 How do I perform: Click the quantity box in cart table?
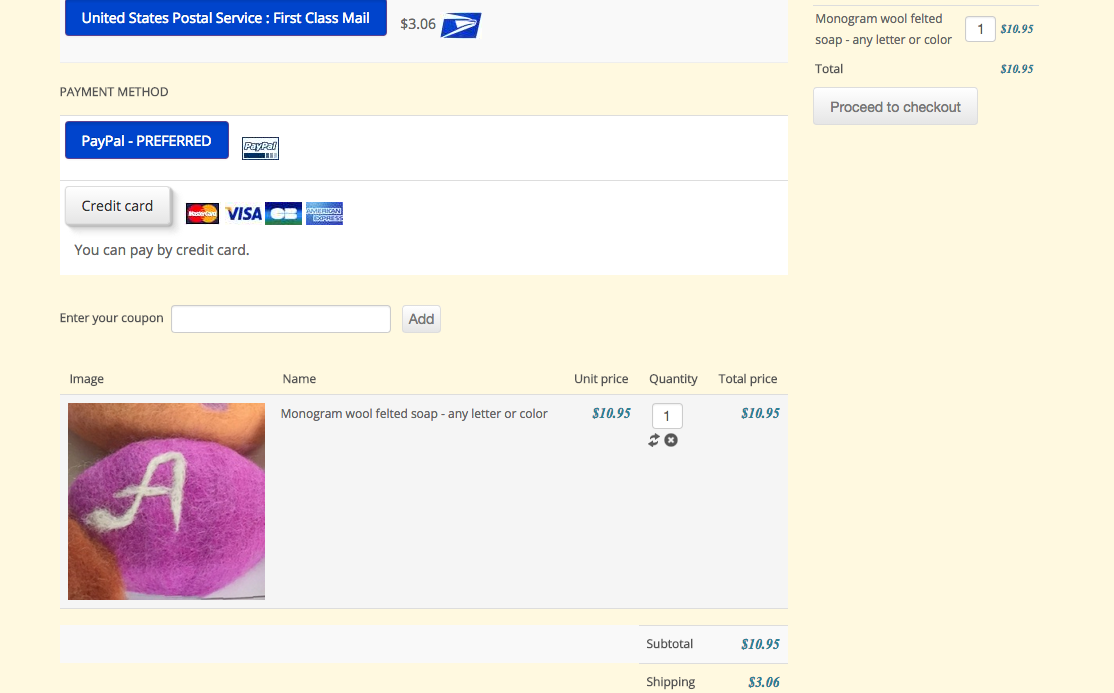667,416
